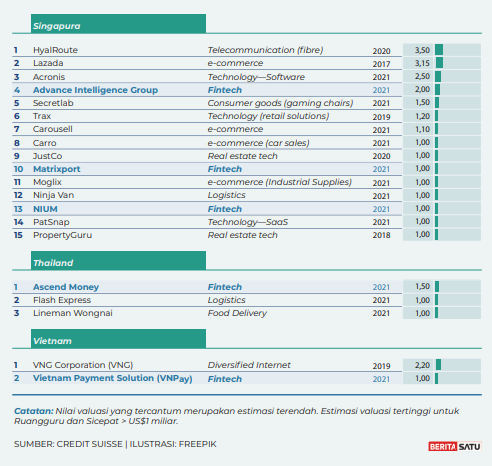Click Fintech label in VNPay row

click(x=225, y=379)
